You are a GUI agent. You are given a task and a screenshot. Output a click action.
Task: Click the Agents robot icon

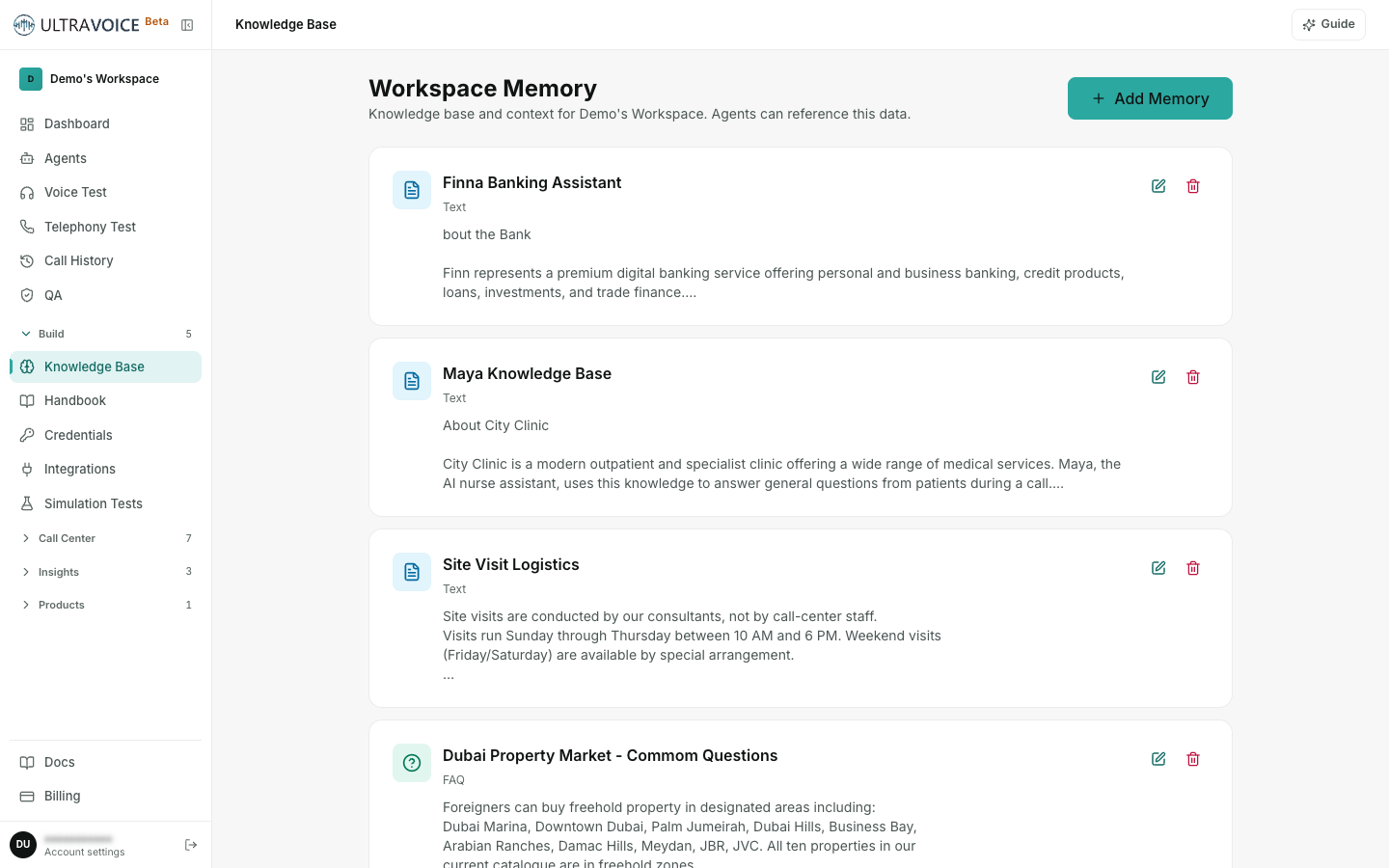pos(27,158)
